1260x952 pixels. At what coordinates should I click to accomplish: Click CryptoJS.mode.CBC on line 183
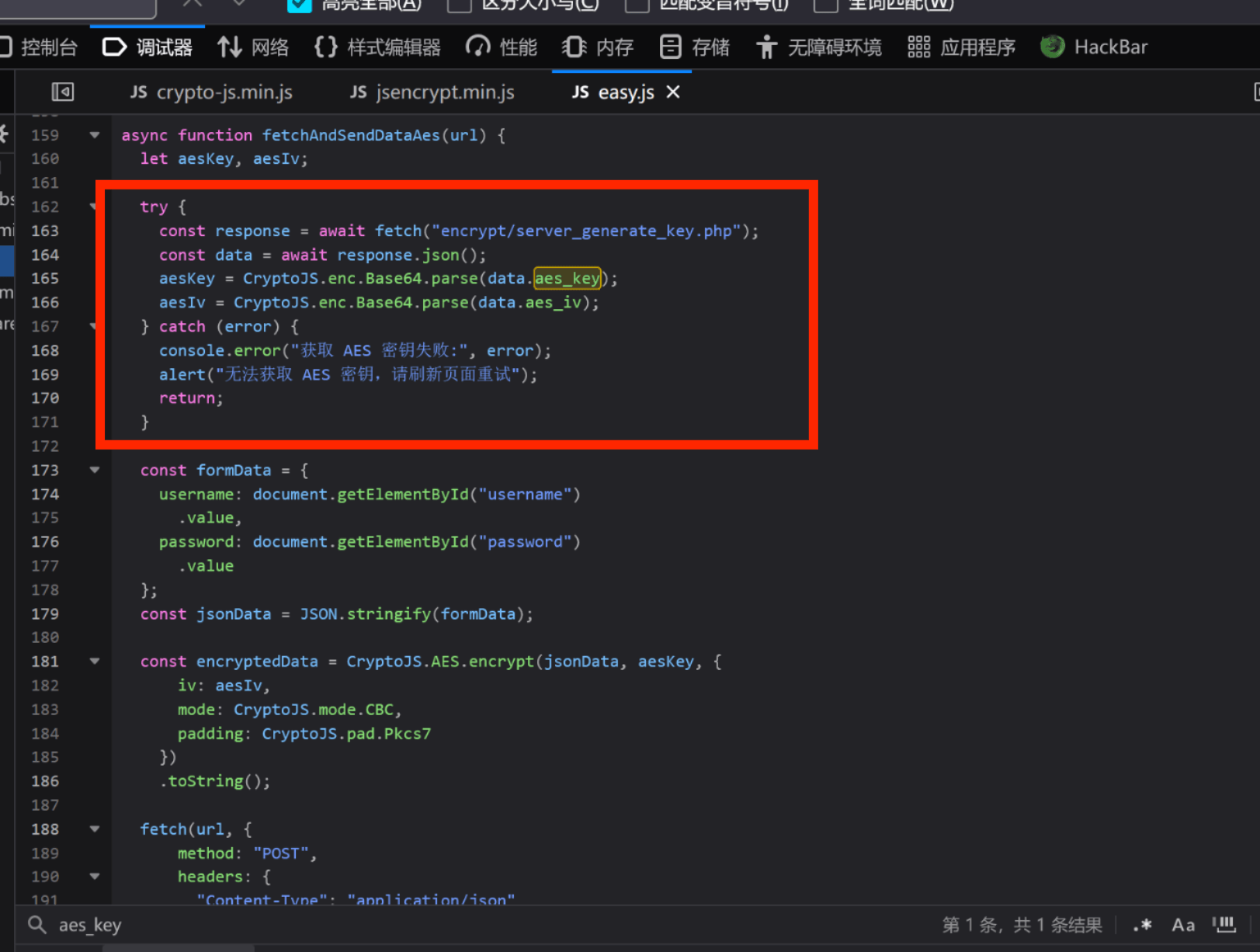tap(314, 710)
